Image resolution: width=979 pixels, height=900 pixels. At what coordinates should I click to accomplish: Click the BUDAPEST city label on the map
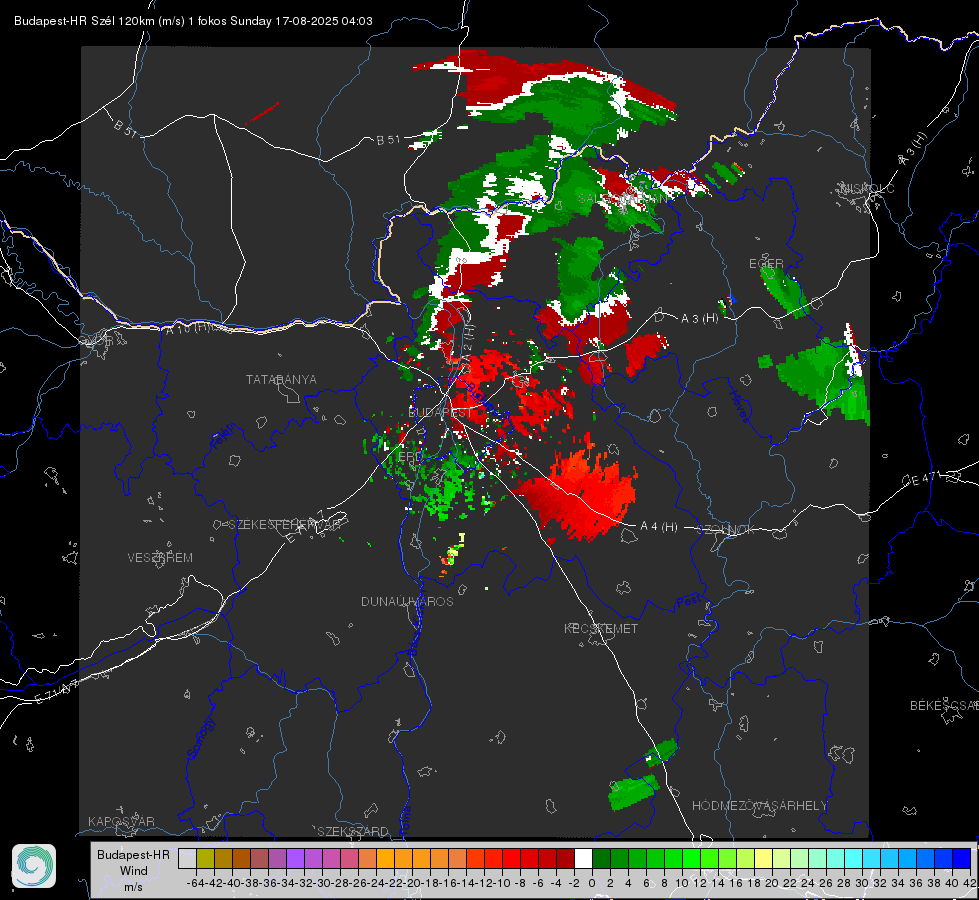click(440, 413)
